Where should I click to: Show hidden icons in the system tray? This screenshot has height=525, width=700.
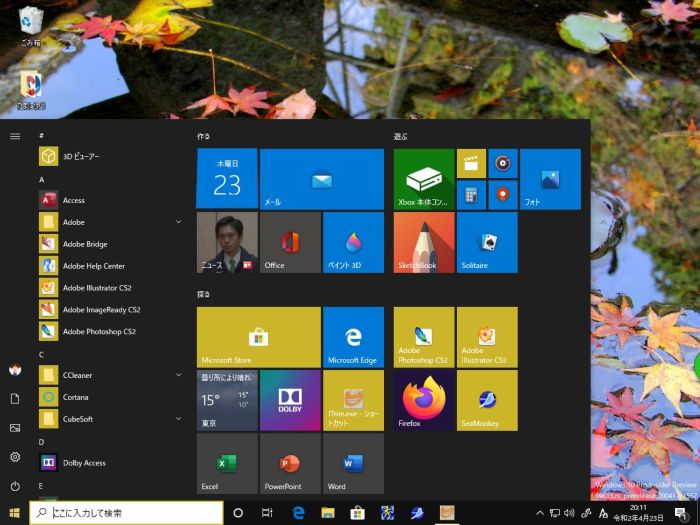[x=540, y=513]
